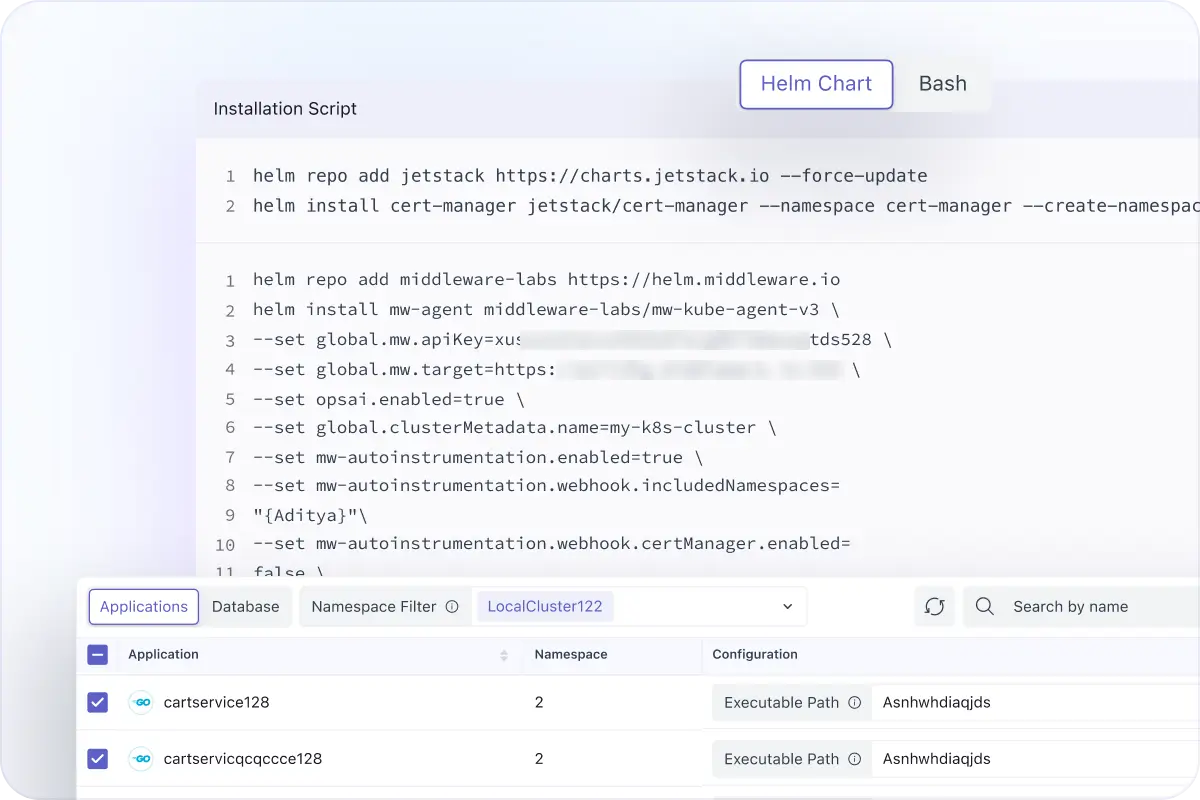
Task: Select the Applications tab
Action: coord(143,606)
